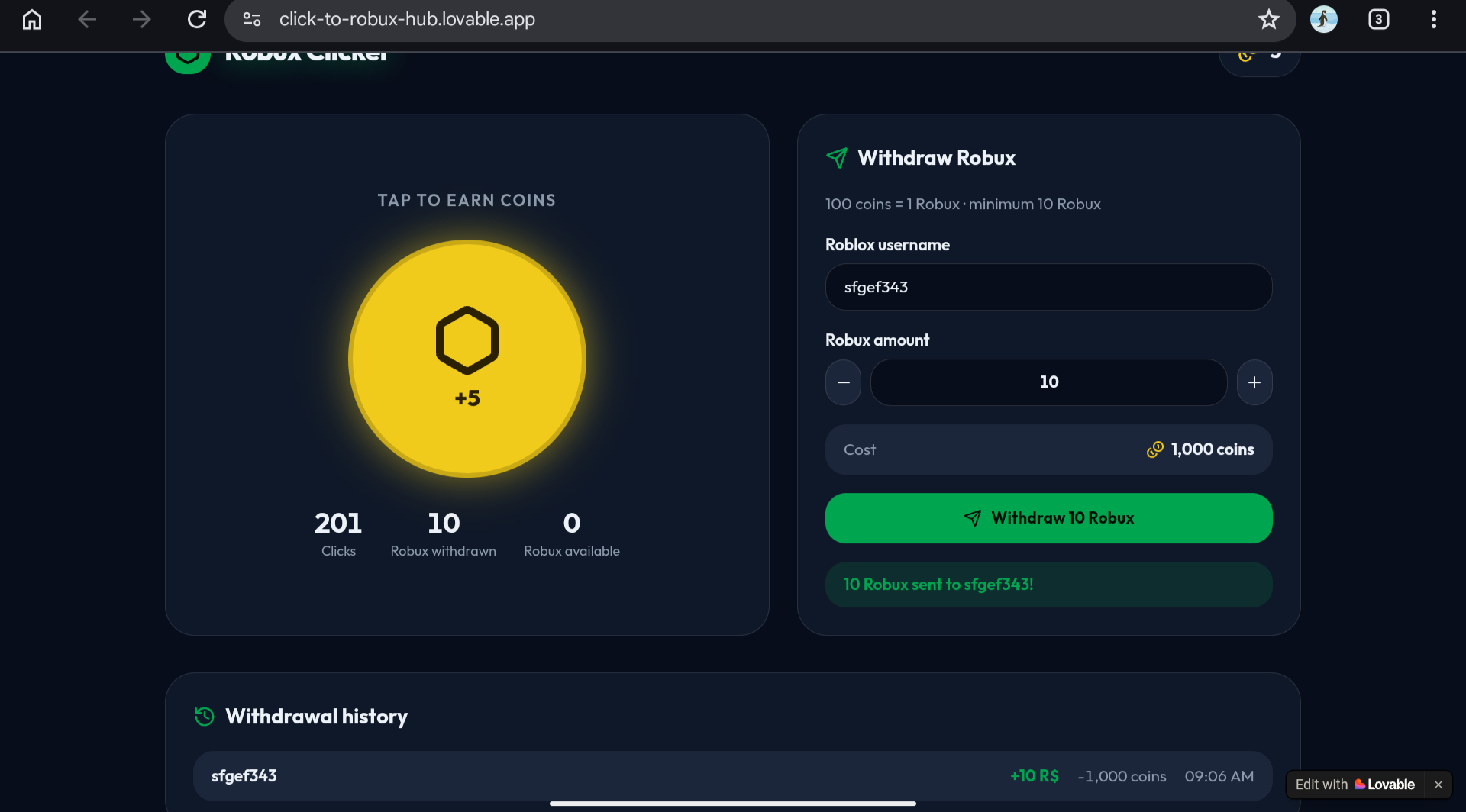Bookmark this page with the star icon
This screenshot has height=812, width=1466.
tap(1269, 19)
